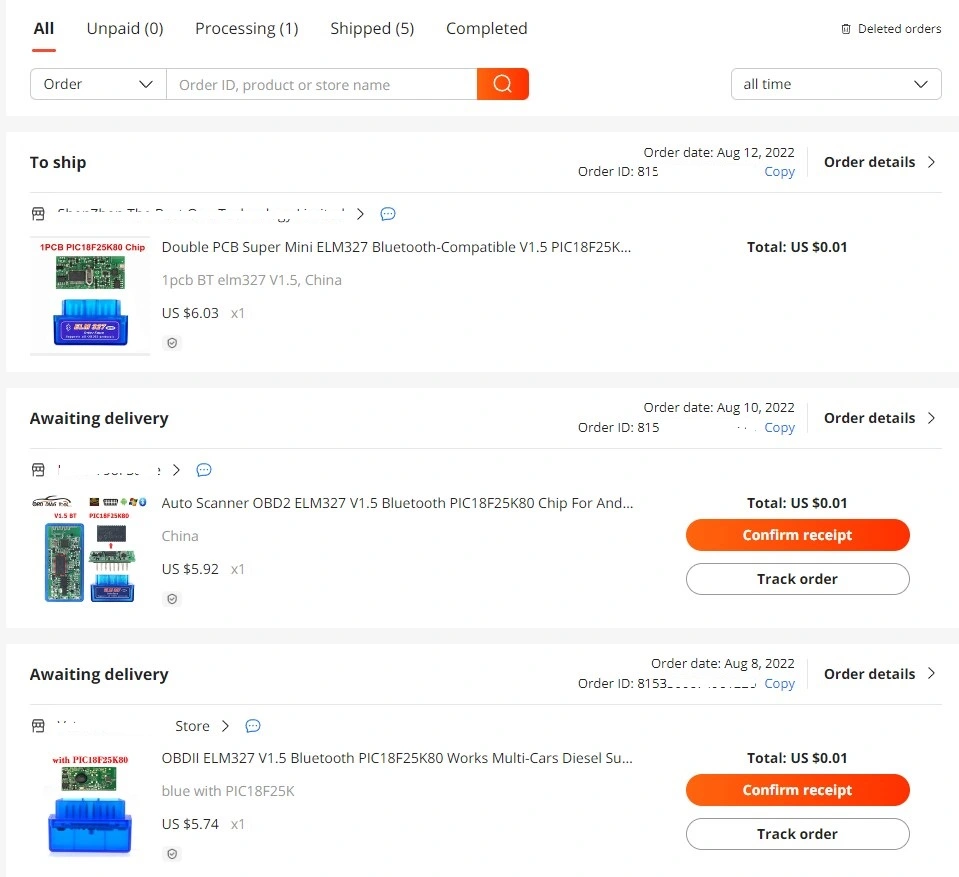This screenshot has height=877, width=959.
Task: Expand Order details for Aug 12 order
Action: click(x=879, y=162)
